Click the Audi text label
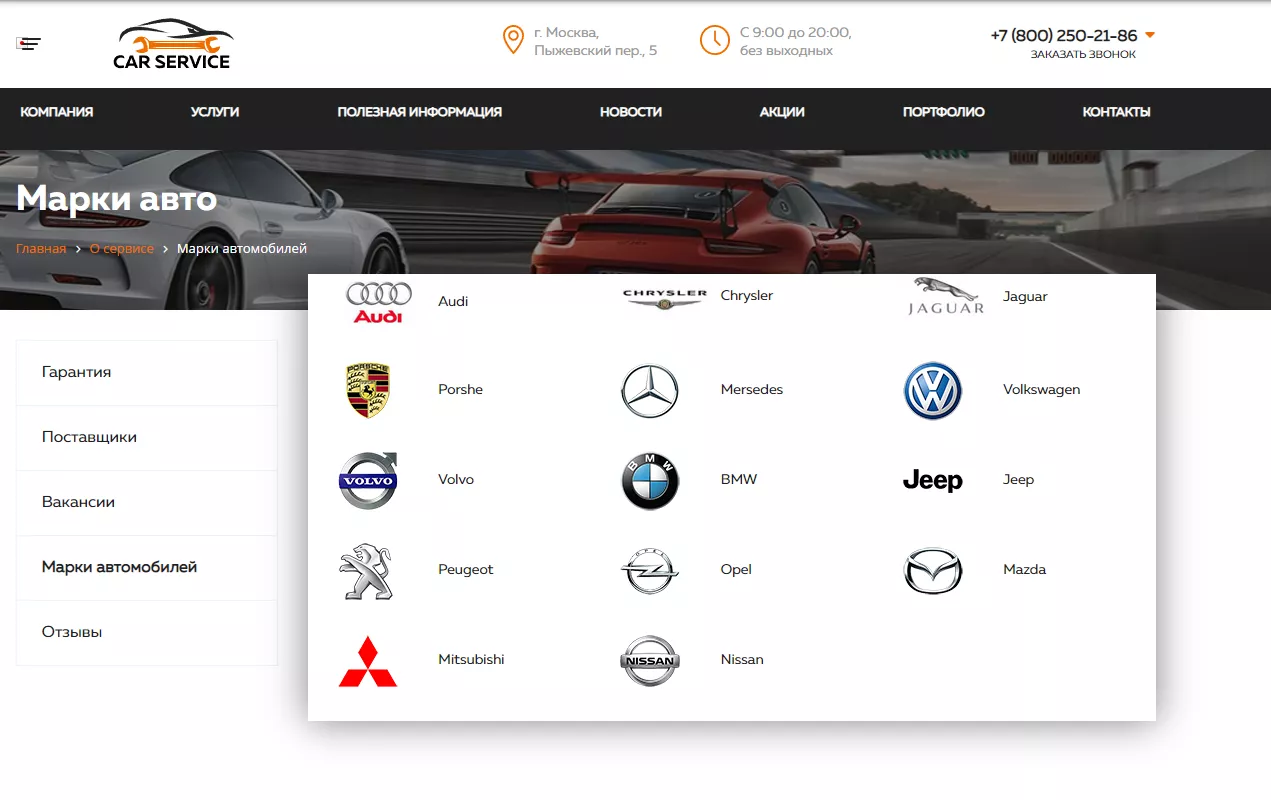 tap(453, 302)
